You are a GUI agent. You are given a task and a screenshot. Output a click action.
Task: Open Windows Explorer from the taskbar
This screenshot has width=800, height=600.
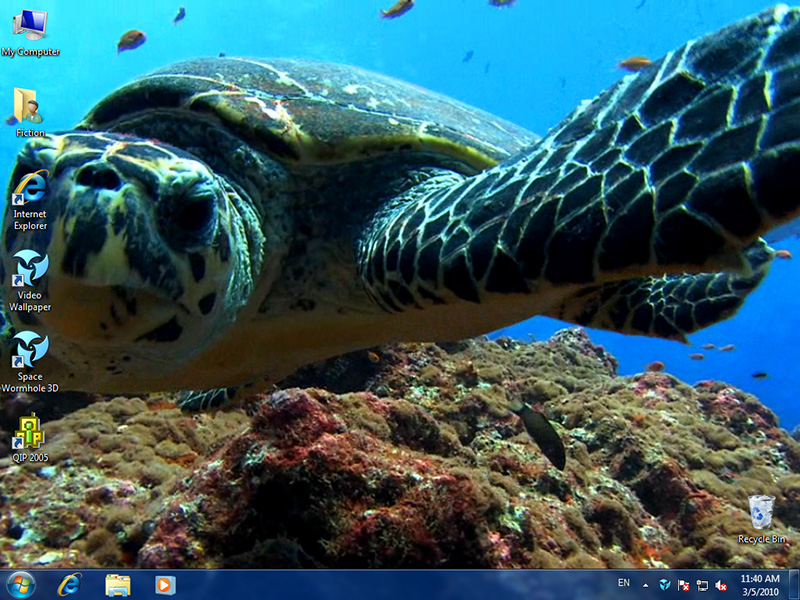(x=118, y=585)
